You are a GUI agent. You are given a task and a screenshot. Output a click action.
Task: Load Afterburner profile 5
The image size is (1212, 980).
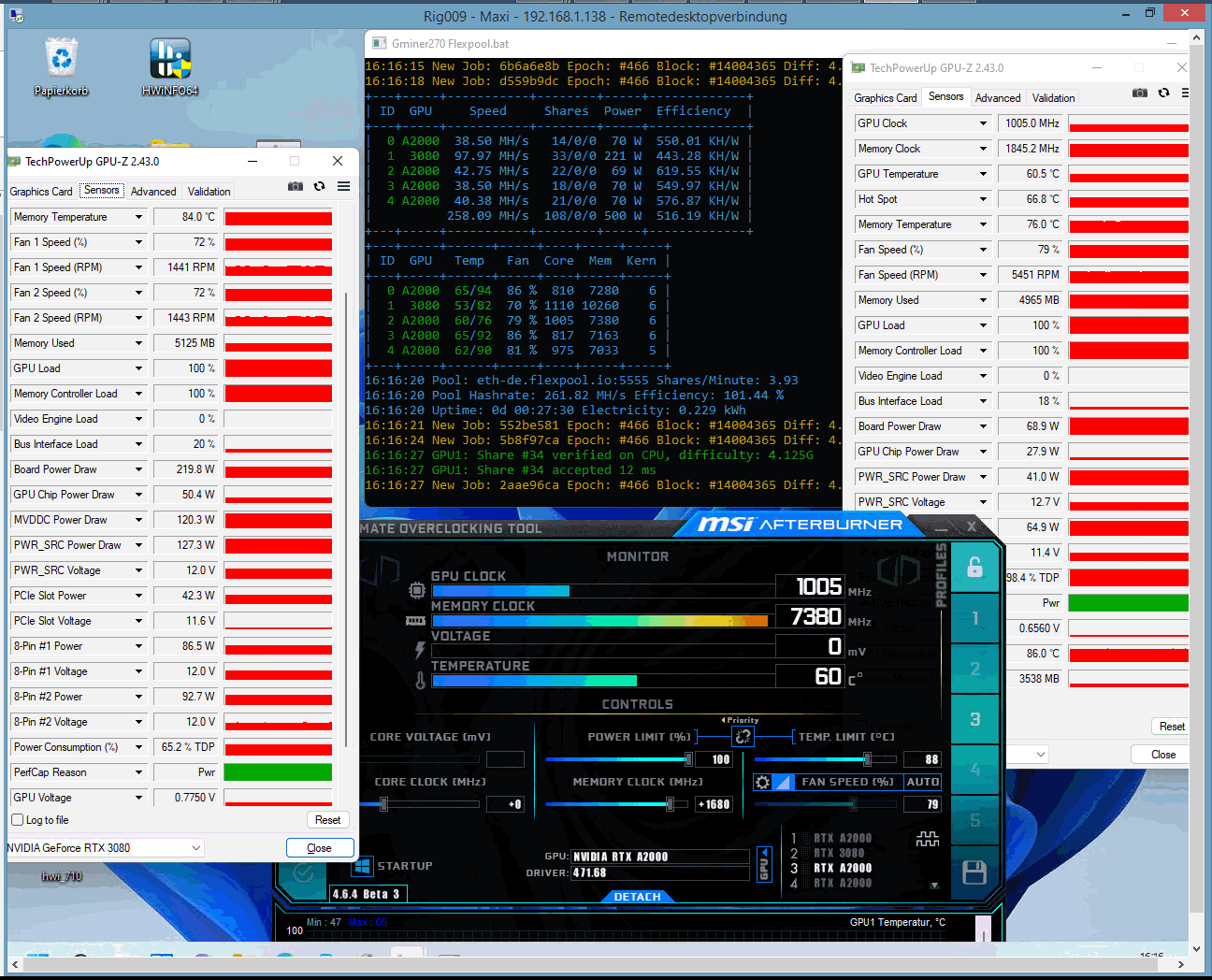click(974, 820)
